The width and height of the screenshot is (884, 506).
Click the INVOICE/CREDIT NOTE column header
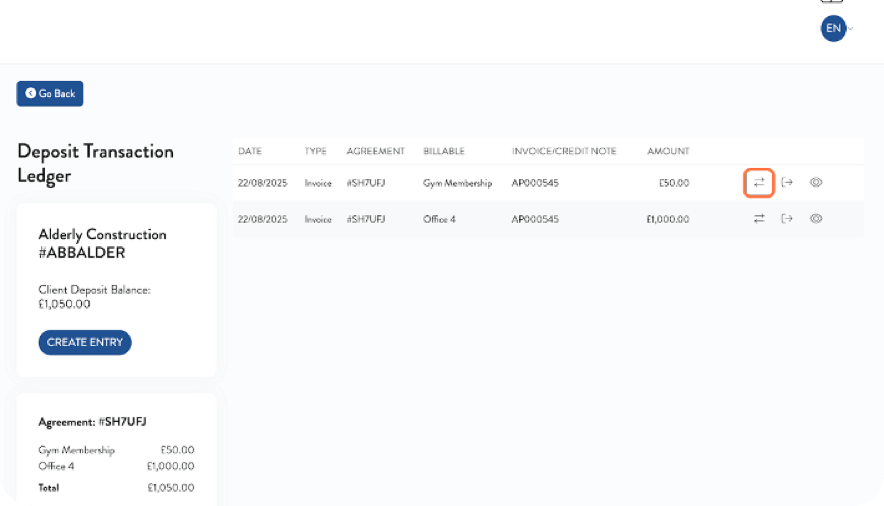click(x=564, y=151)
